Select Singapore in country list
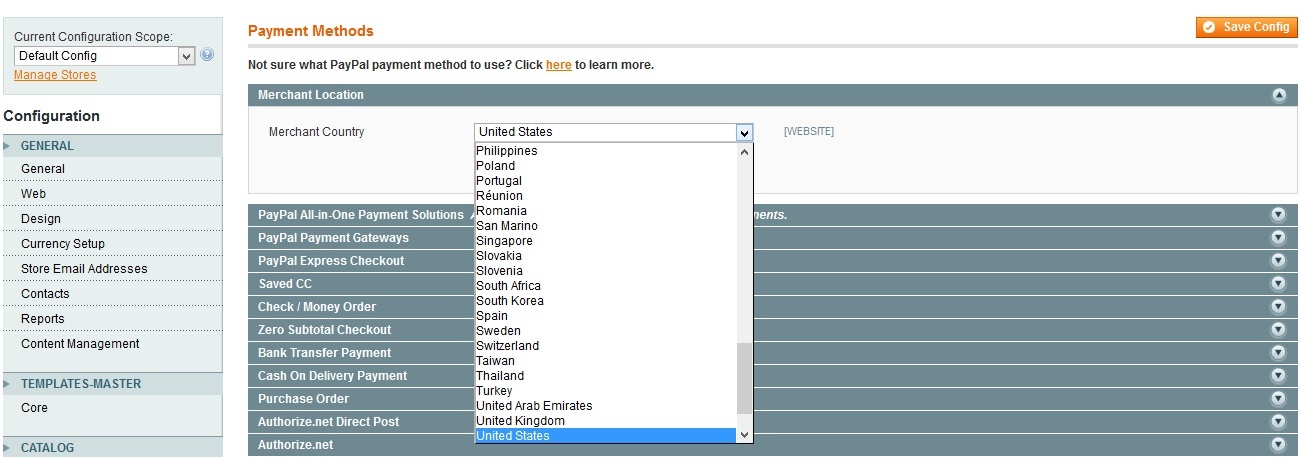 pyautogui.click(x=605, y=241)
